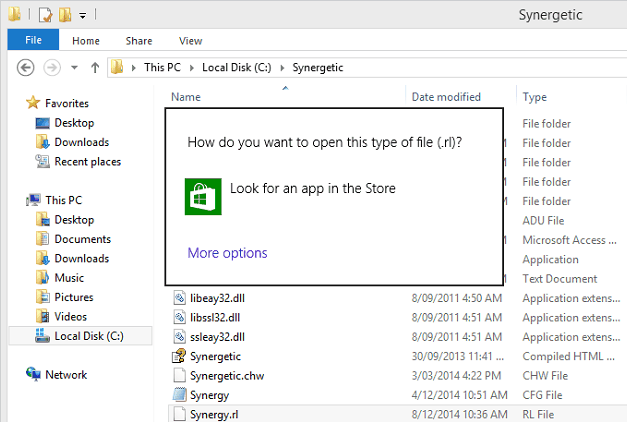Open Documents under This PC
This screenshot has width=627, height=422.
82,239
